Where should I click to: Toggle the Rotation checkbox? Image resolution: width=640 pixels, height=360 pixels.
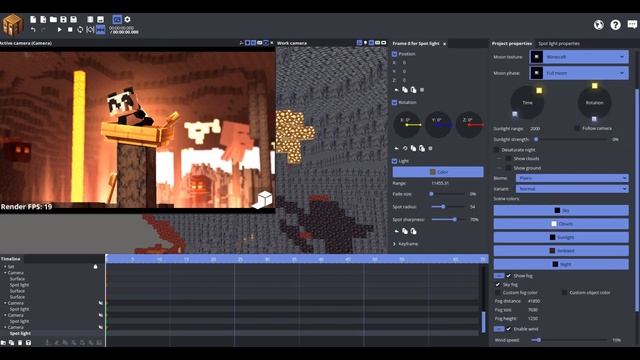[395, 102]
